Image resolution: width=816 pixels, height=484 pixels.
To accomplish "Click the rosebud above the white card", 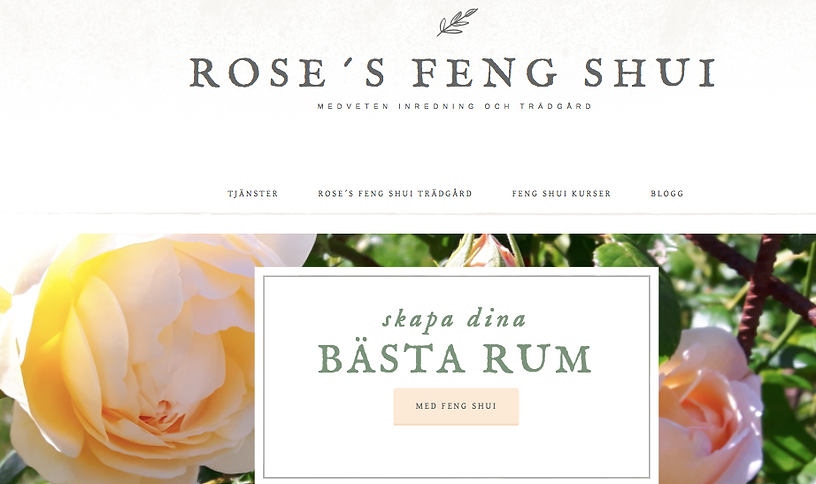I will (487, 250).
